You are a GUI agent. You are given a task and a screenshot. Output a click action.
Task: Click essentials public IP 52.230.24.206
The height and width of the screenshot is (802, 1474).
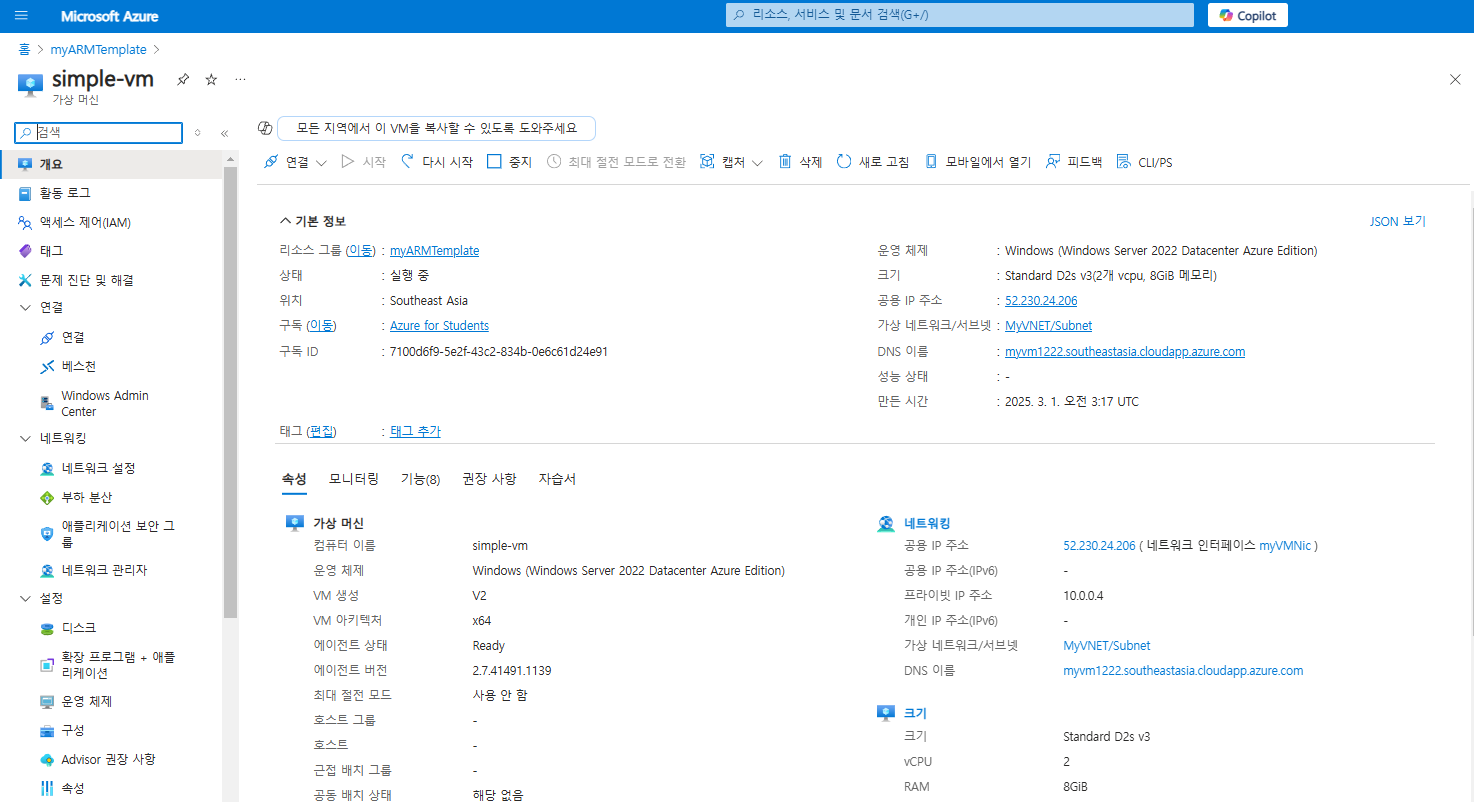pyautogui.click(x=1041, y=301)
